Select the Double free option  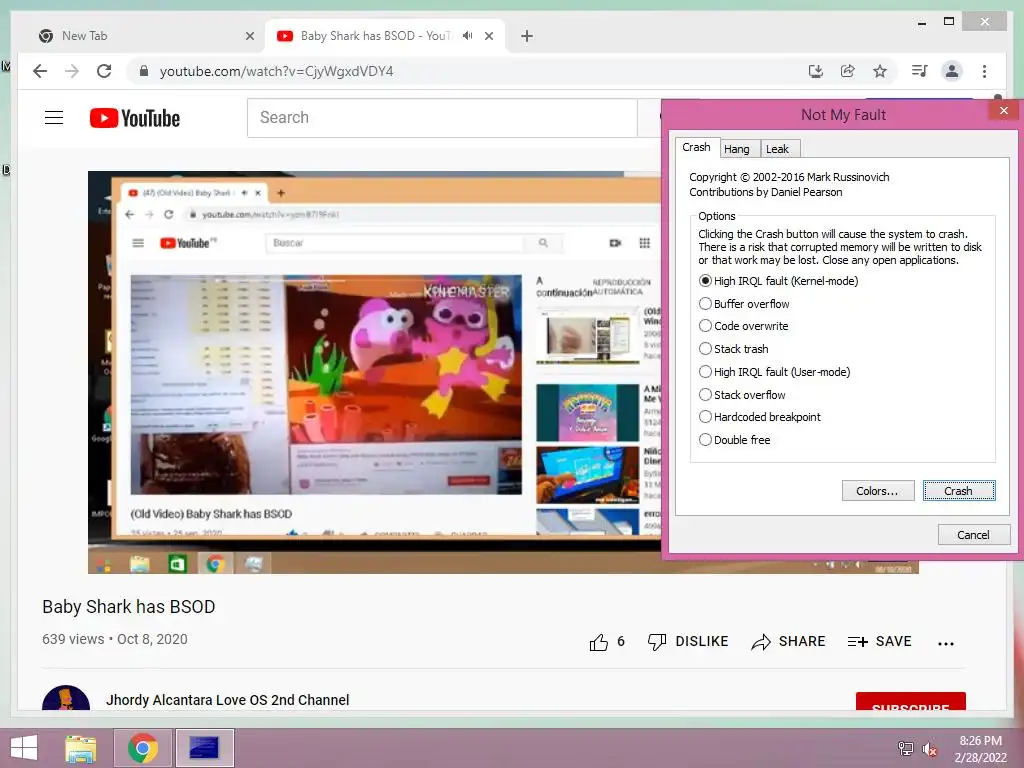pos(735,440)
